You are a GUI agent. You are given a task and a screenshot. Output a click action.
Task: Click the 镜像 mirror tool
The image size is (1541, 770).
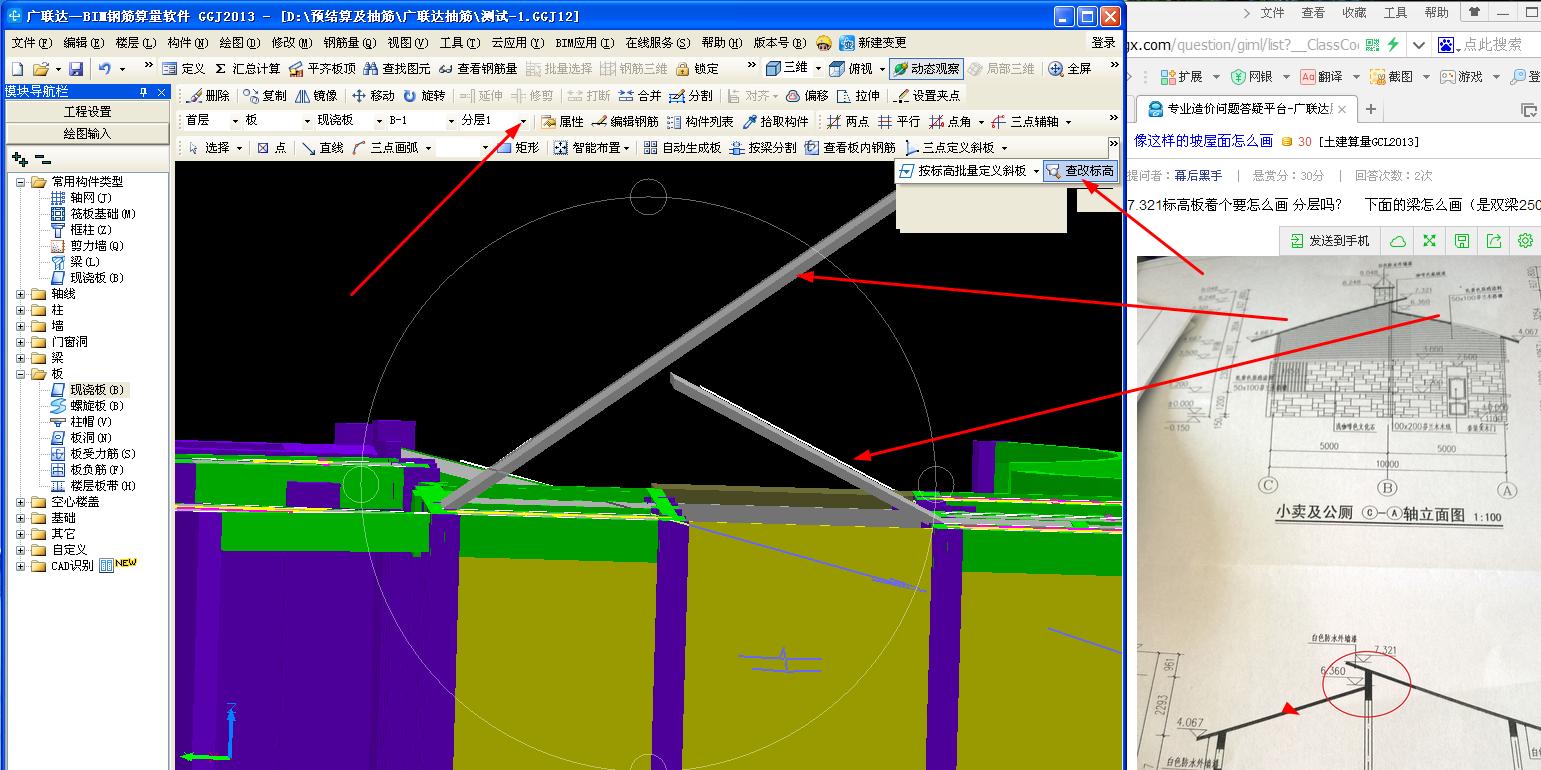pyautogui.click(x=316, y=96)
